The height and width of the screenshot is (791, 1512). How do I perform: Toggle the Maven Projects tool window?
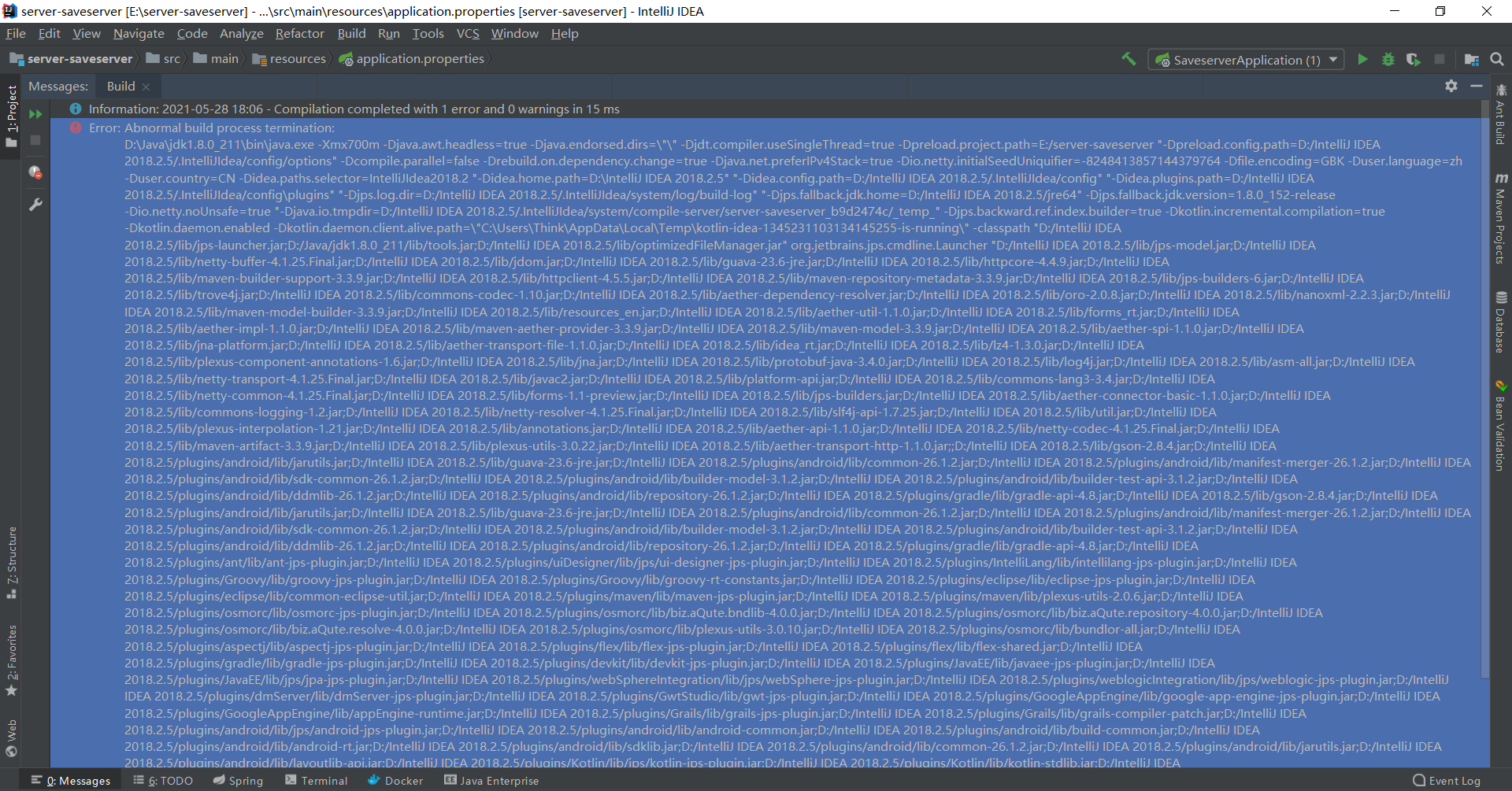(1501, 218)
